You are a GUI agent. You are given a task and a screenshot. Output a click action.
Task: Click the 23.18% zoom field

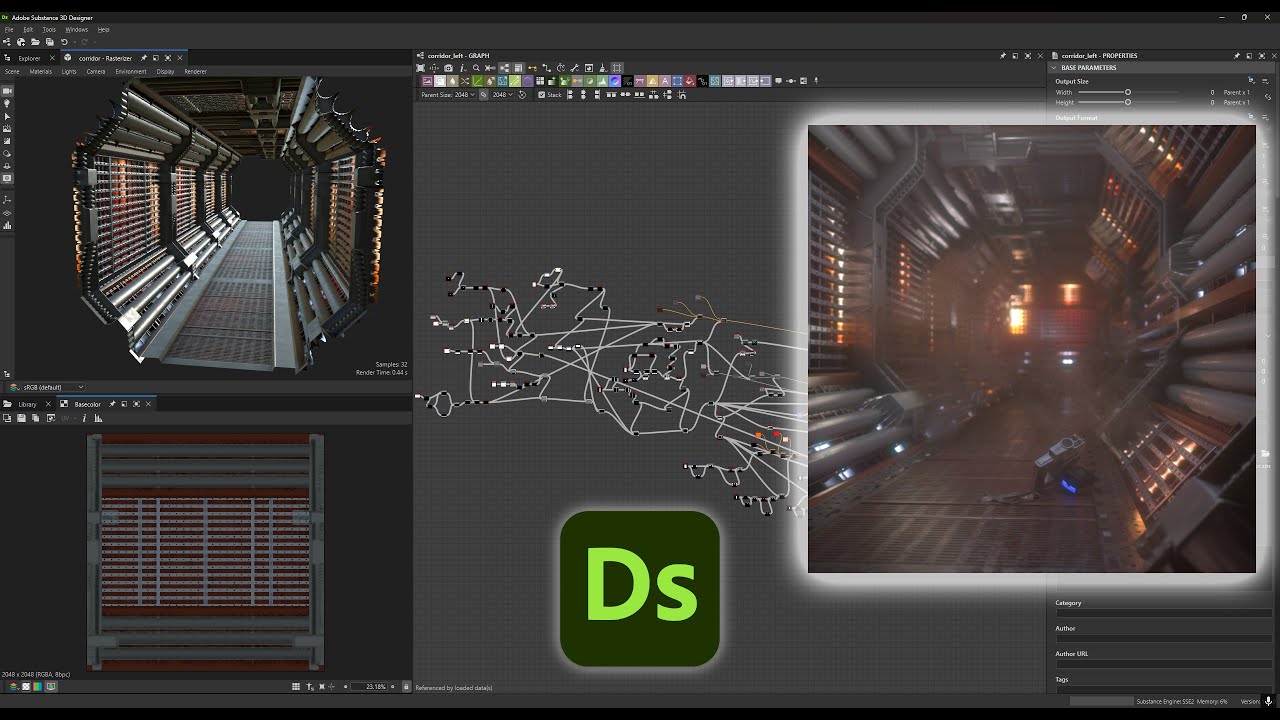[x=369, y=687]
